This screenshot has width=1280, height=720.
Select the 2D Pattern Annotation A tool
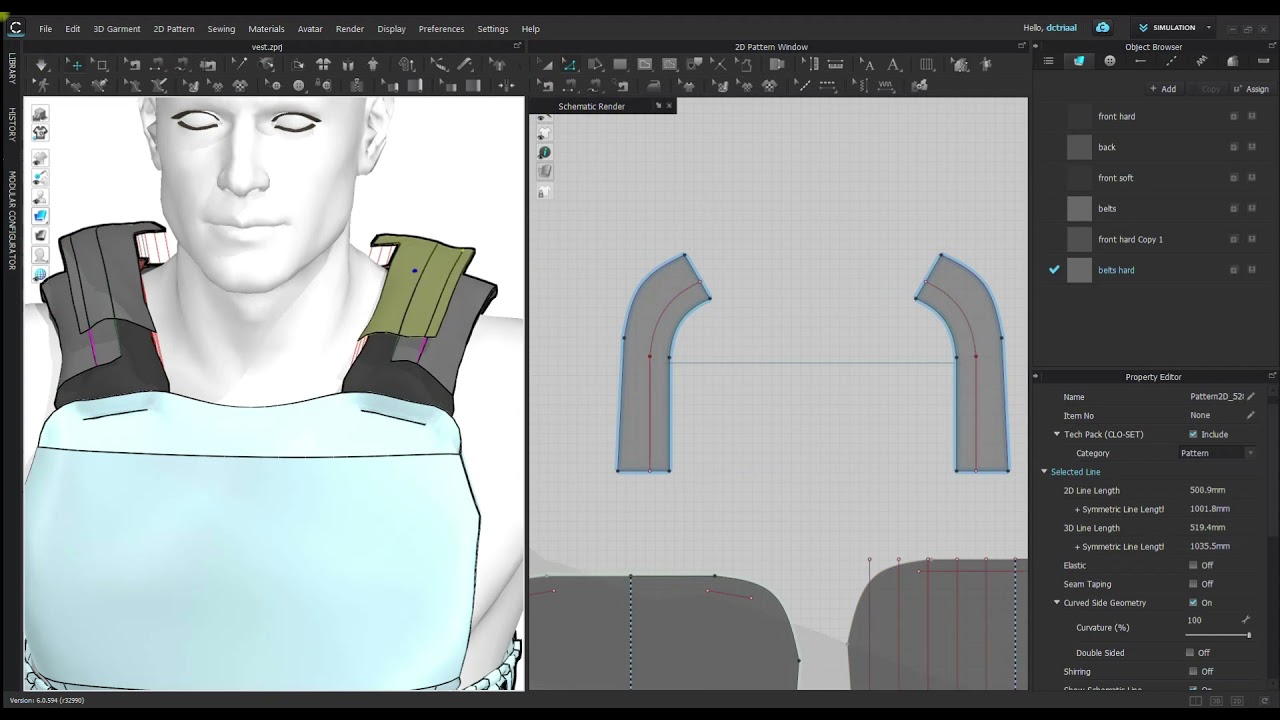point(893,64)
